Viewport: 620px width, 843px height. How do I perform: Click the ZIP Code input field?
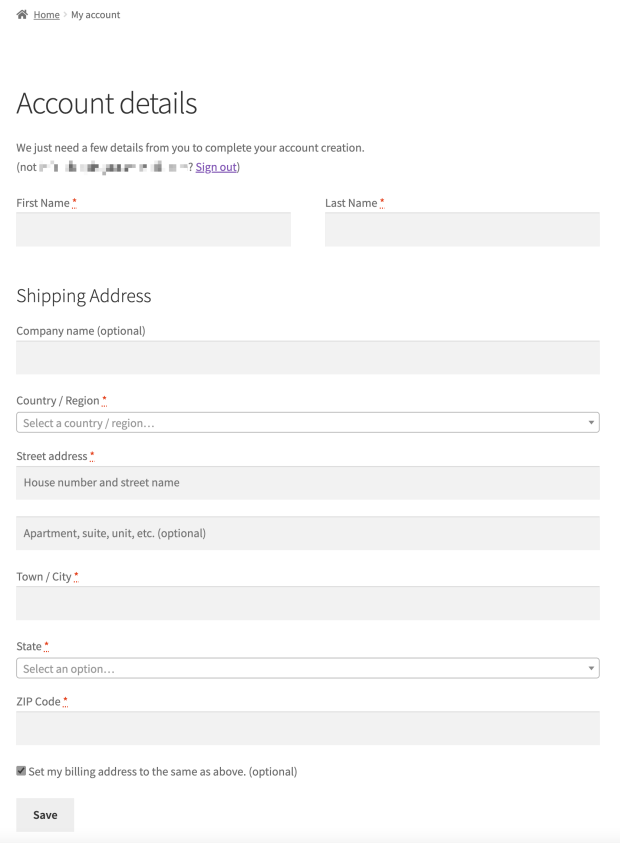[x=308, y=728]
